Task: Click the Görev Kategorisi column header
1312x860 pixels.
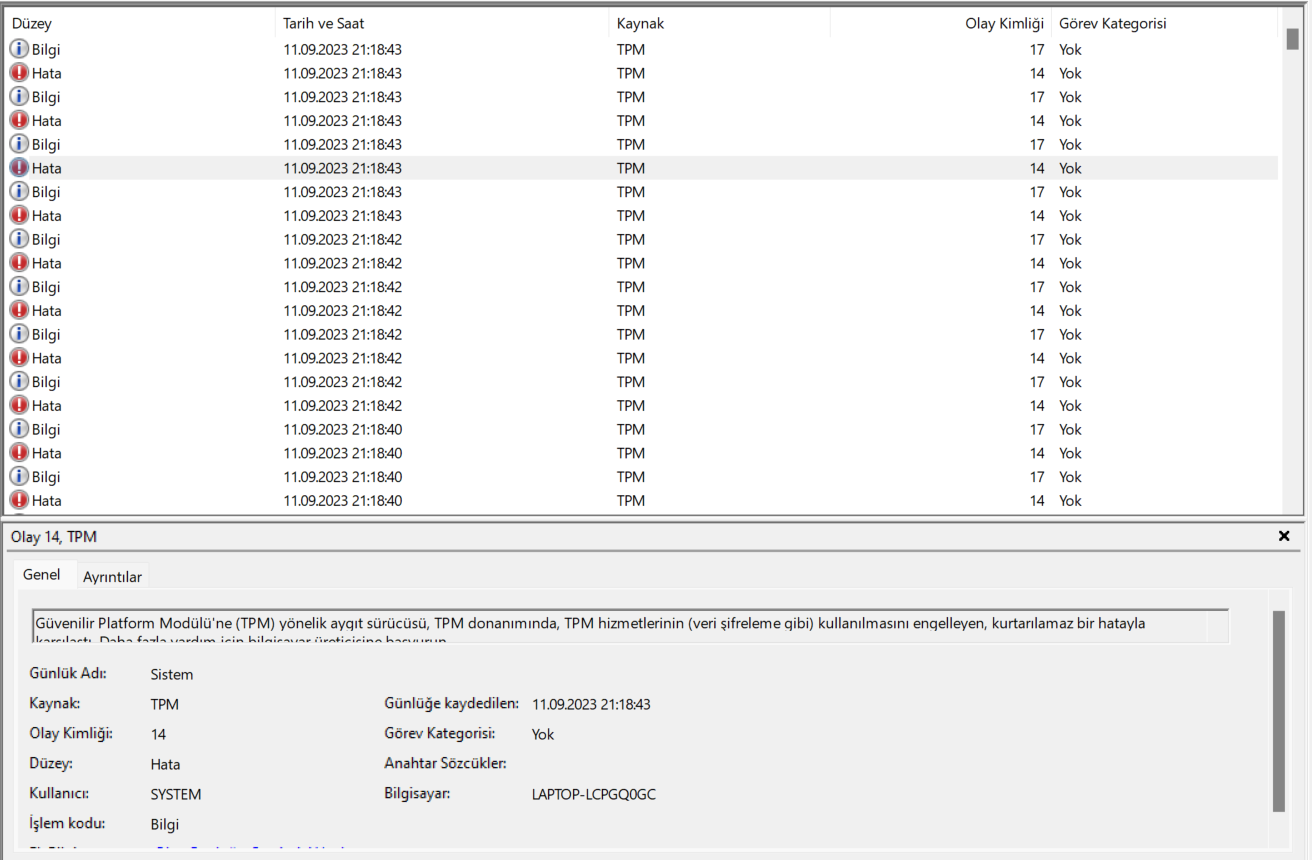Action: click(1113, 24)
